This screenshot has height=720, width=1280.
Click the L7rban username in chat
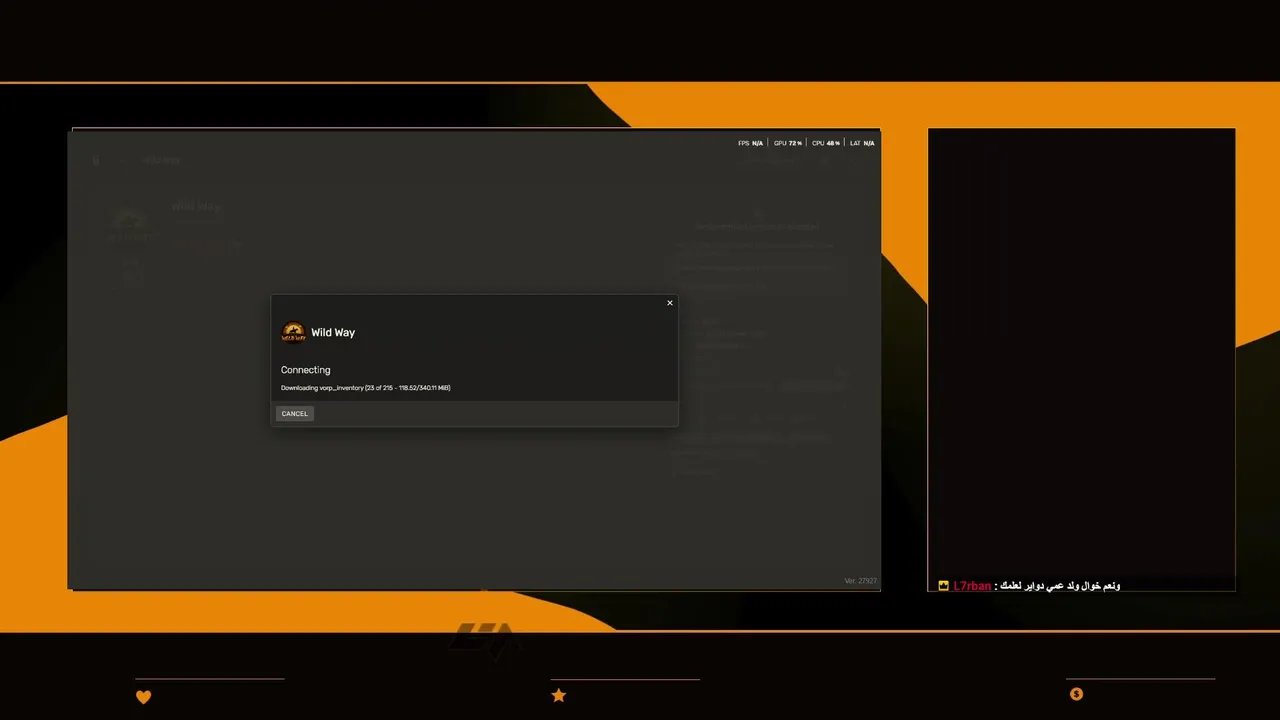tap(972, 586)
